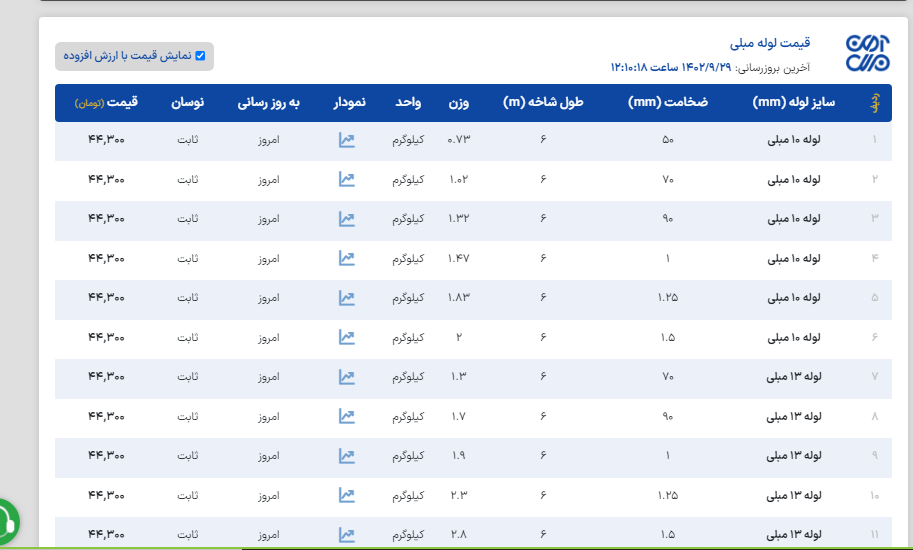This screenshot has height=550, width=913.
Task: Toggle نمایش قیمت با ارزش افزوده checkbox
Action: point(200,56)
